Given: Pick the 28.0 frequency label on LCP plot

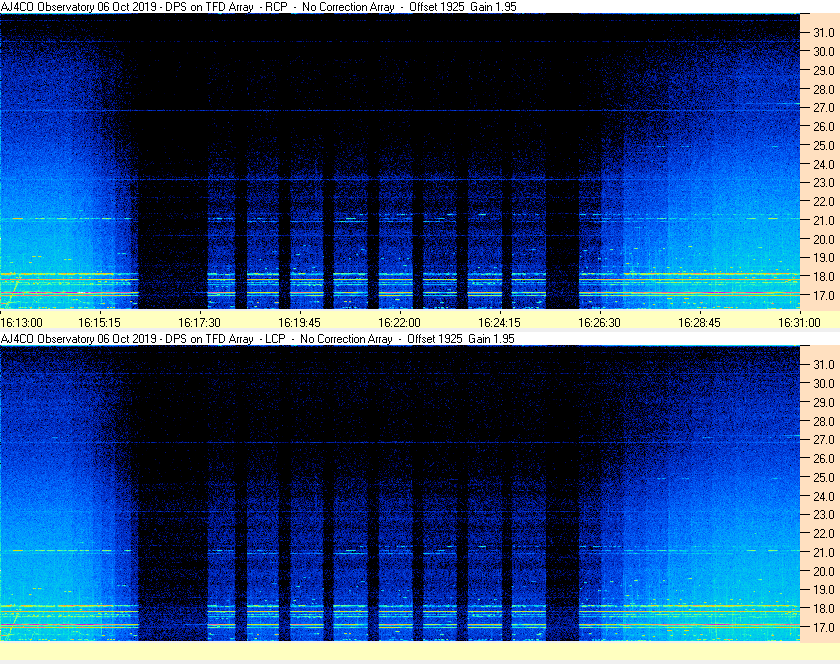Looking at the screenshot, I should (824, 421).
